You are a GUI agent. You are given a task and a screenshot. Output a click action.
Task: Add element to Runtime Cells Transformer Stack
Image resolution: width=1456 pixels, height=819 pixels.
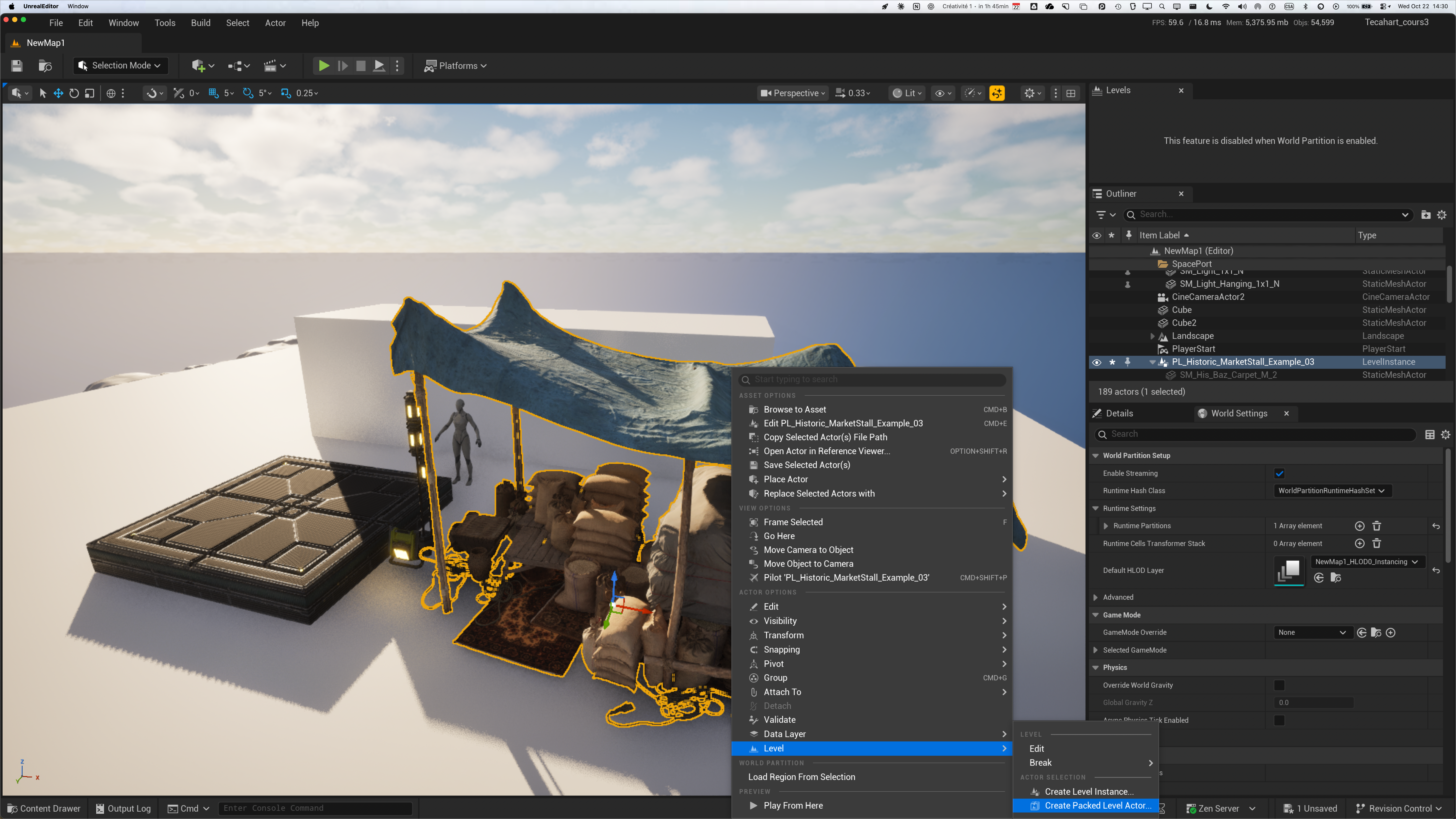coord(1360,544)
